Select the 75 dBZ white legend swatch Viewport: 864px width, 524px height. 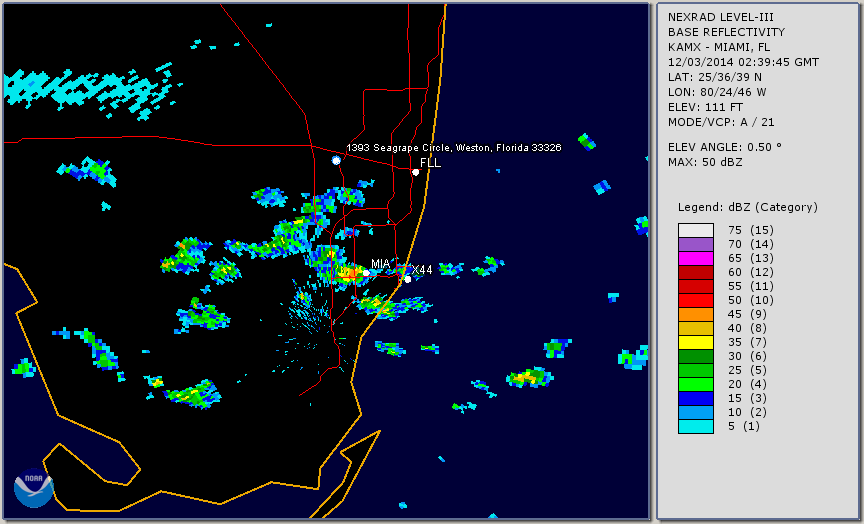pyautogui.click(x=696, y=230)
